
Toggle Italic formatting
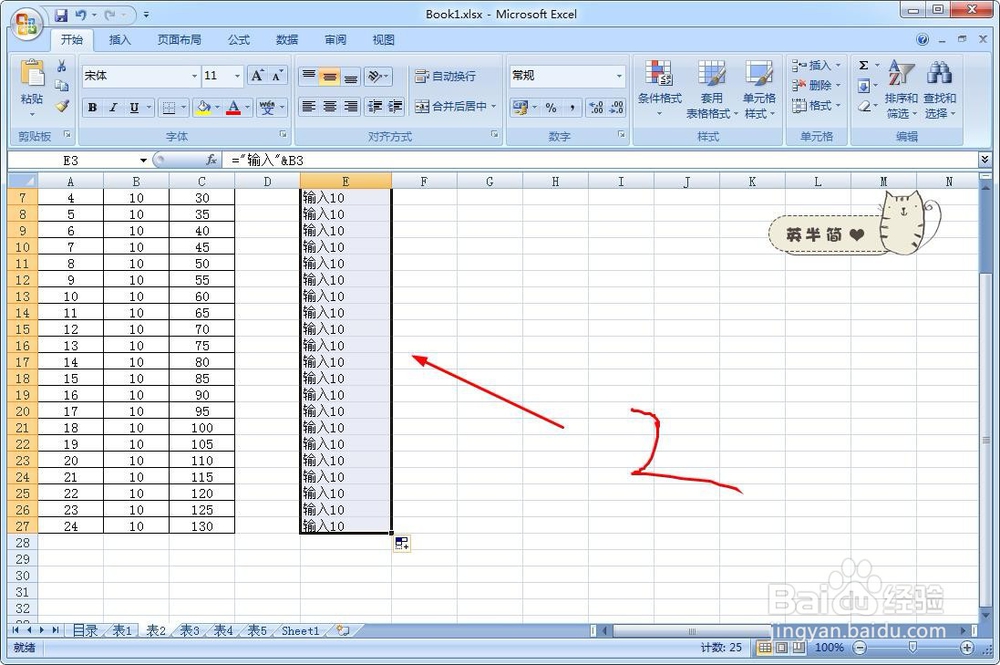[113, 107]
